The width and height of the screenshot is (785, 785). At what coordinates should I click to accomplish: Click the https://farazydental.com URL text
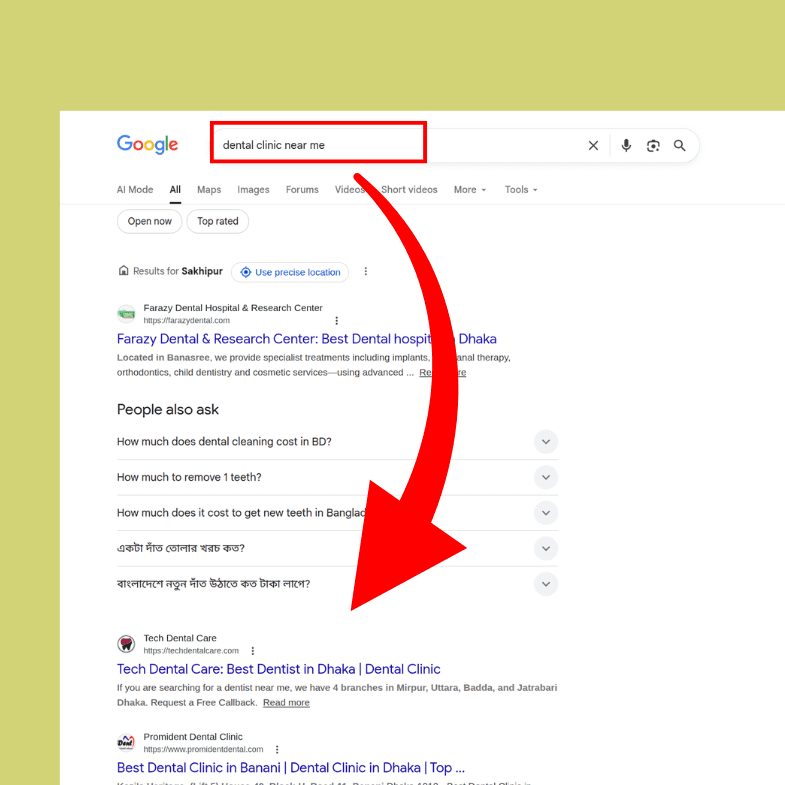187,320
